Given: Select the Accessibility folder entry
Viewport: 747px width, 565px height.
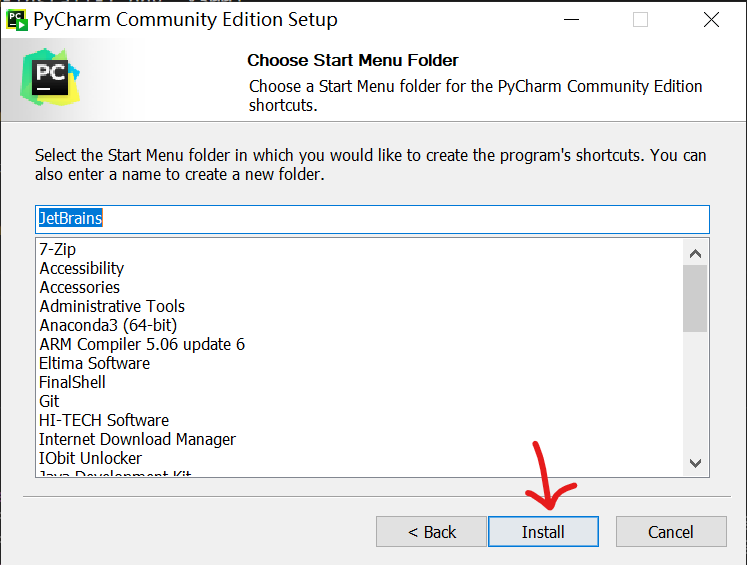Looking at the screenshot, I should pyautogui.click(x=81, y=268).
